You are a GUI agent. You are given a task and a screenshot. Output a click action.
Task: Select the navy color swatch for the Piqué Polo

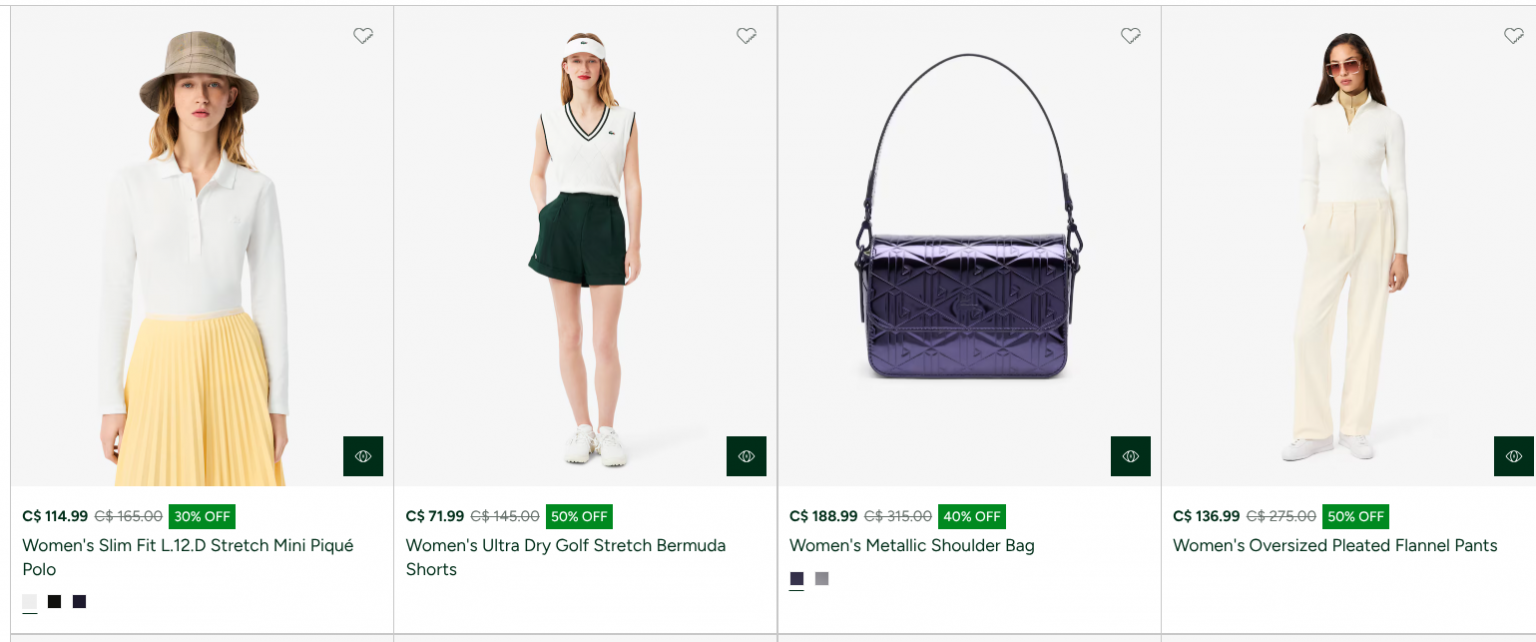79,601
